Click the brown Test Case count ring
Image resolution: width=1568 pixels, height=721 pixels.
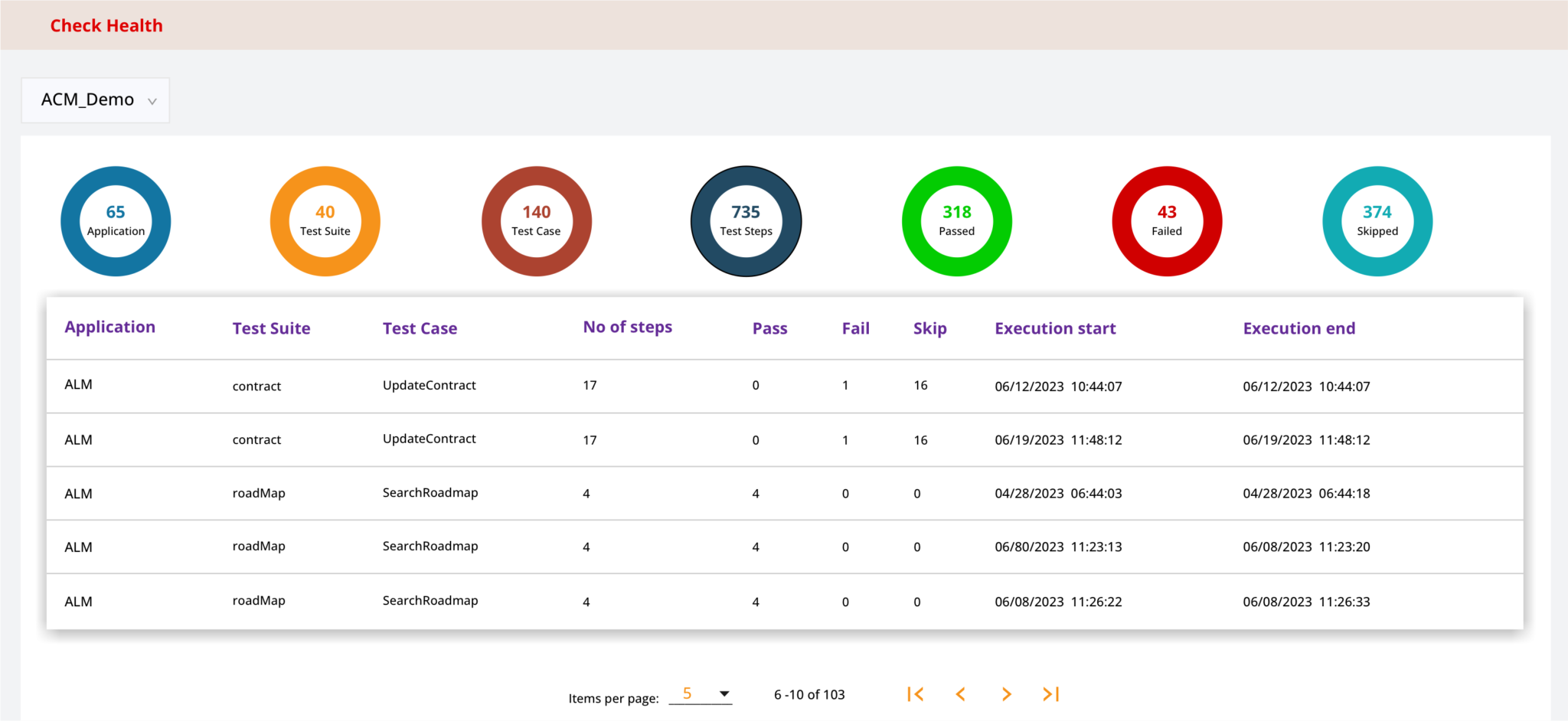[536, 221]
